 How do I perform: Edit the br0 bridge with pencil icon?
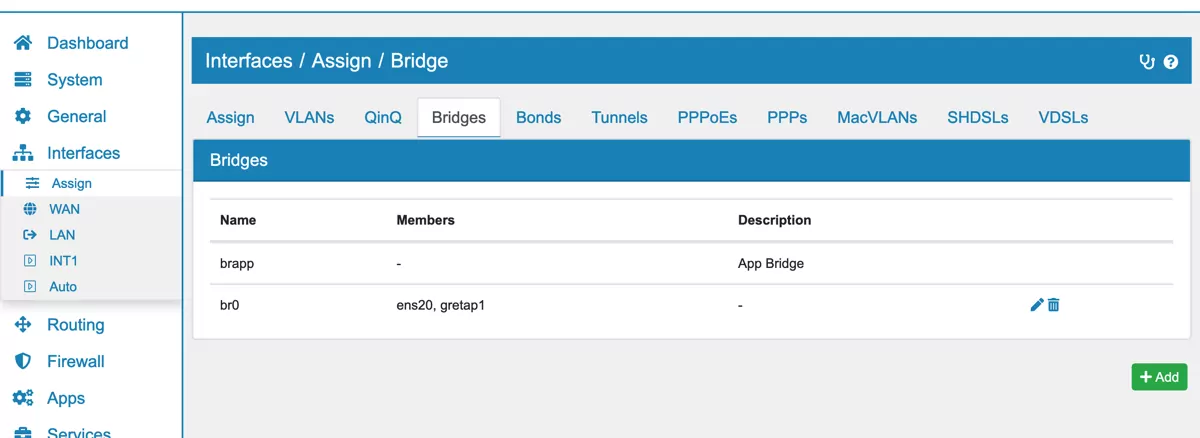1036,305
